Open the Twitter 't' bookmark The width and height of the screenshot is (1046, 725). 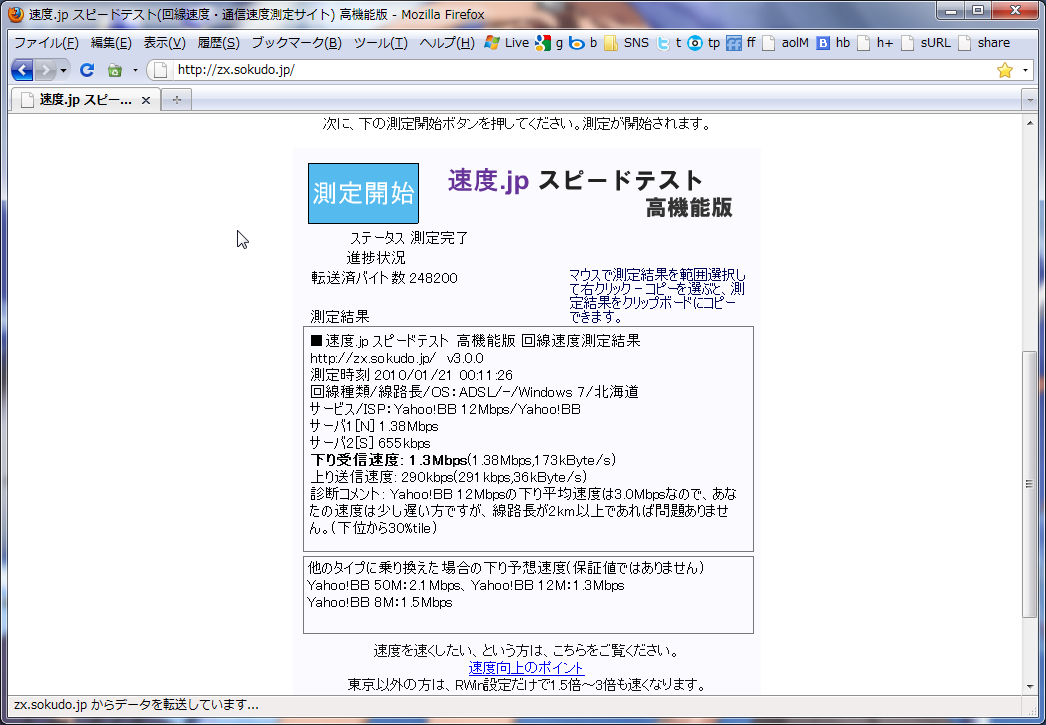(x=669, y=43)
